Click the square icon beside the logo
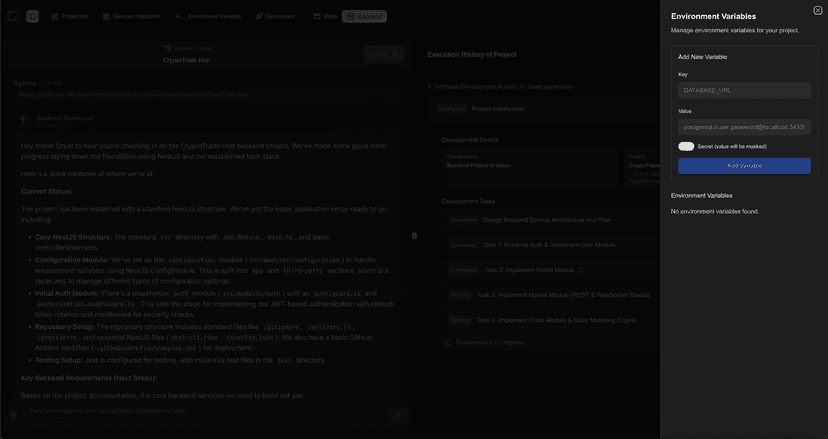 (x=33, y=16)
